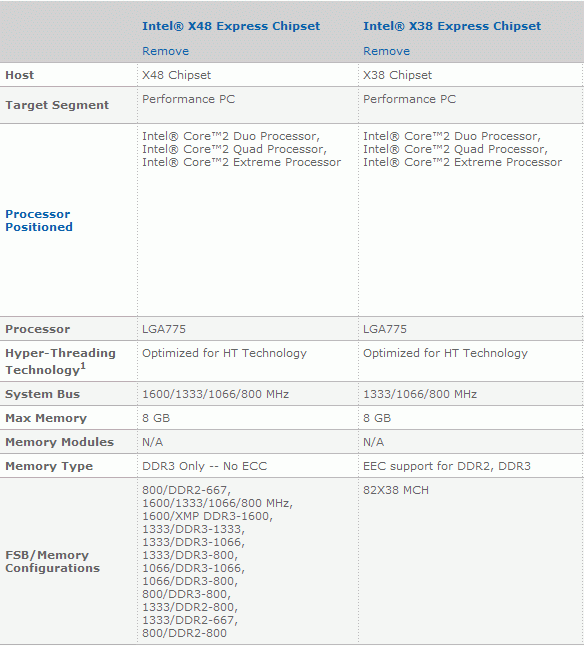The width and height of the screenshot is (584, 646).
Task: Open the Processor Positioned link
Action: (39, 220)
